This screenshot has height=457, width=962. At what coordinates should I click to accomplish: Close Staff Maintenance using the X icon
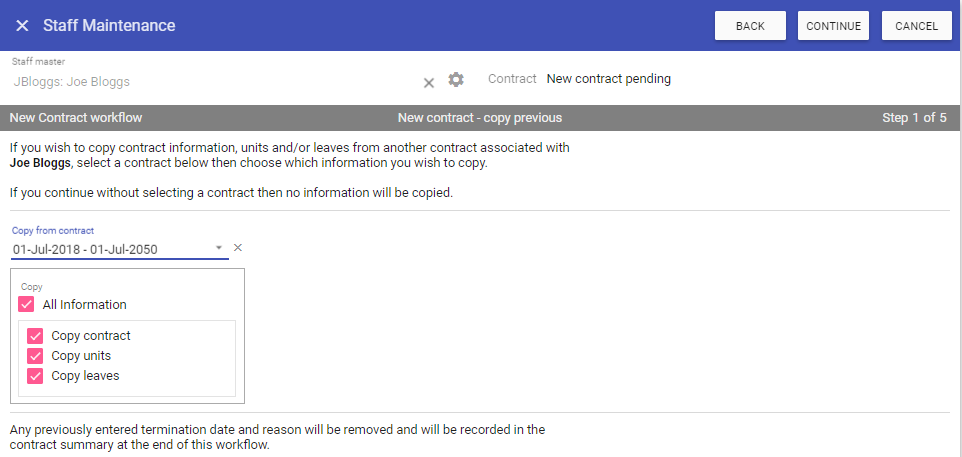[22, 26]
